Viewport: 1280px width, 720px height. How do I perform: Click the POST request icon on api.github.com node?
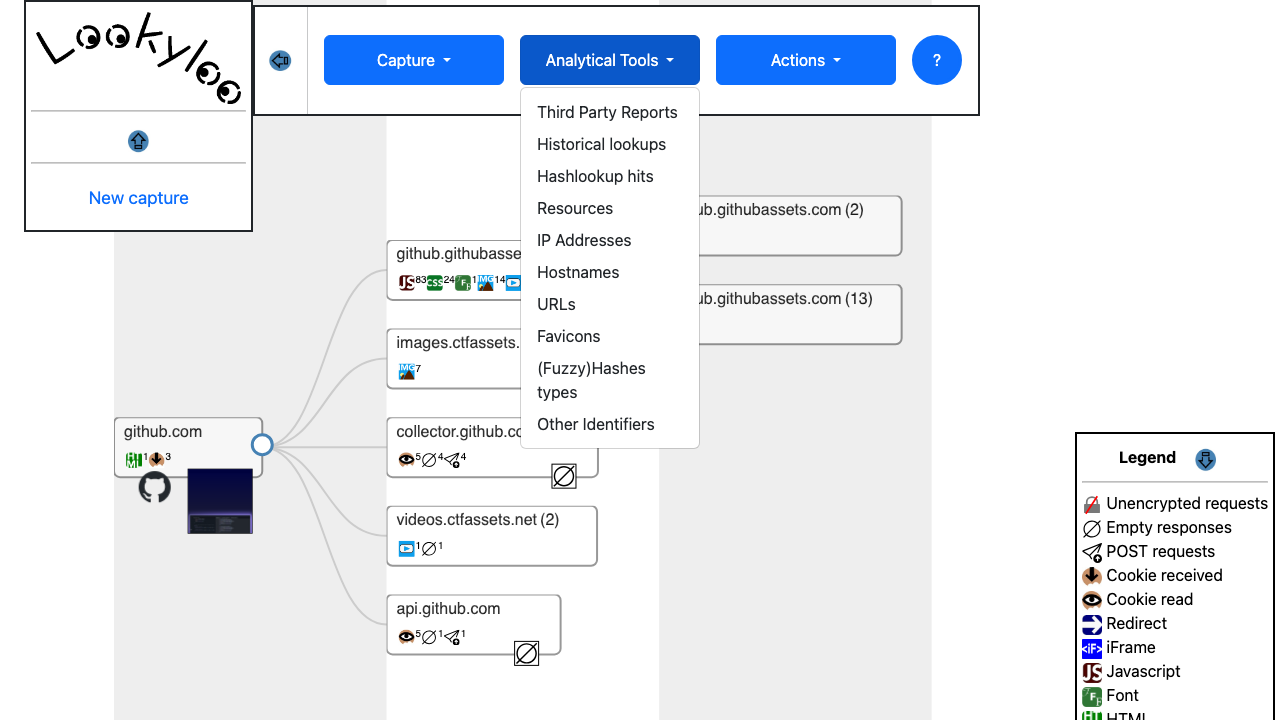click(x=452, y=637)
